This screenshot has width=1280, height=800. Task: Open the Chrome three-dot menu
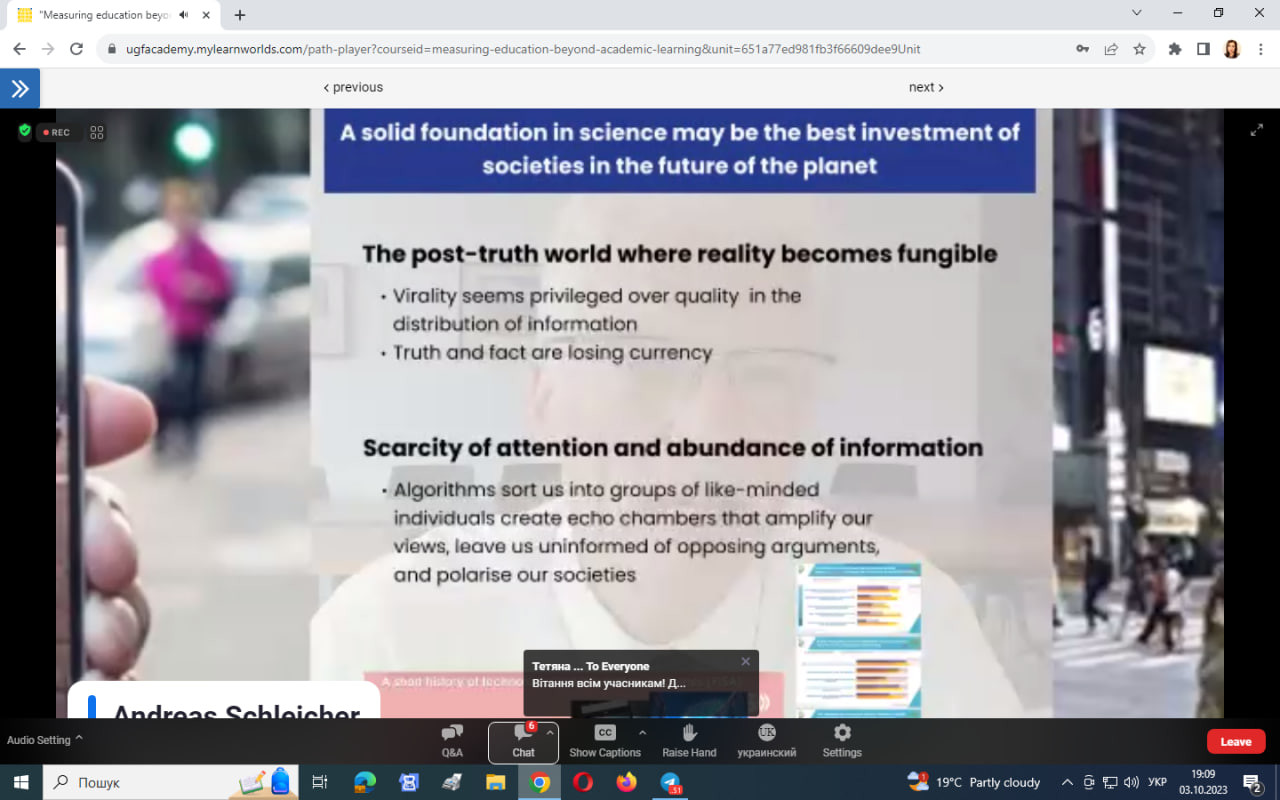1261,49
